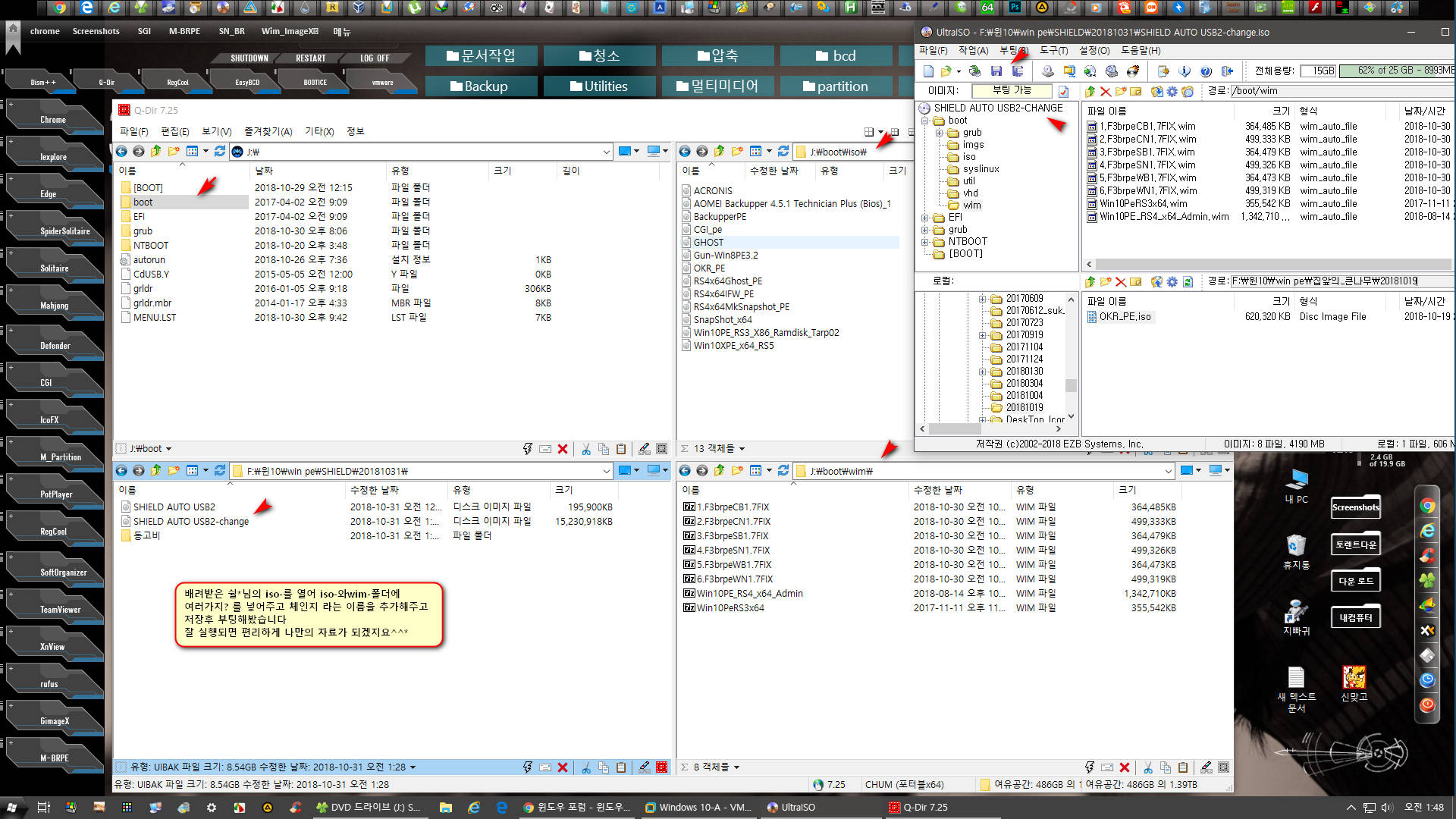Screen dimensions: 1456x819
Task: Click the Backup folder button
Action: pos(481,86)
